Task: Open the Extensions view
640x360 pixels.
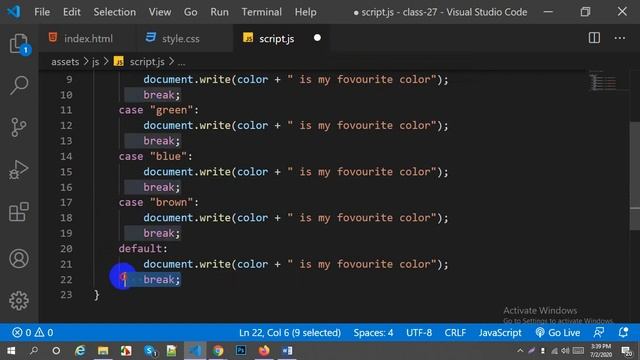Action: (19, 212)
